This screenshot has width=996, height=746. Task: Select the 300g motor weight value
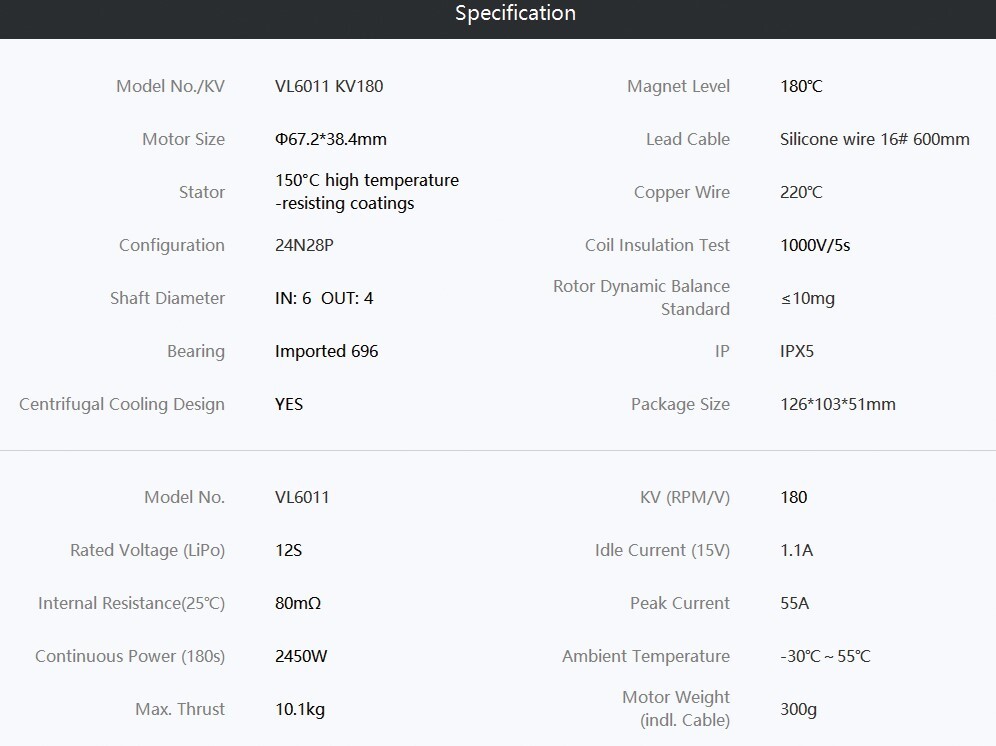[x=798, y=710]
